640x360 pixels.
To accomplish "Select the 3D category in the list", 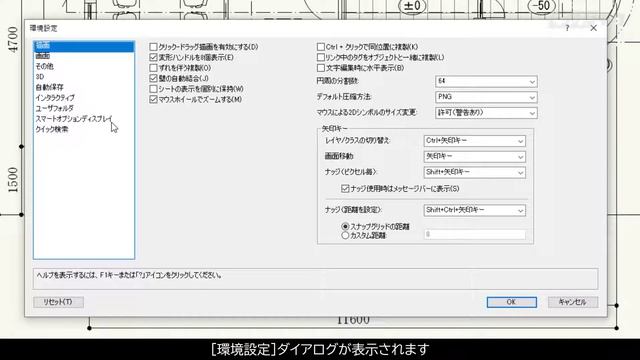I will click(x=84, y=77).
